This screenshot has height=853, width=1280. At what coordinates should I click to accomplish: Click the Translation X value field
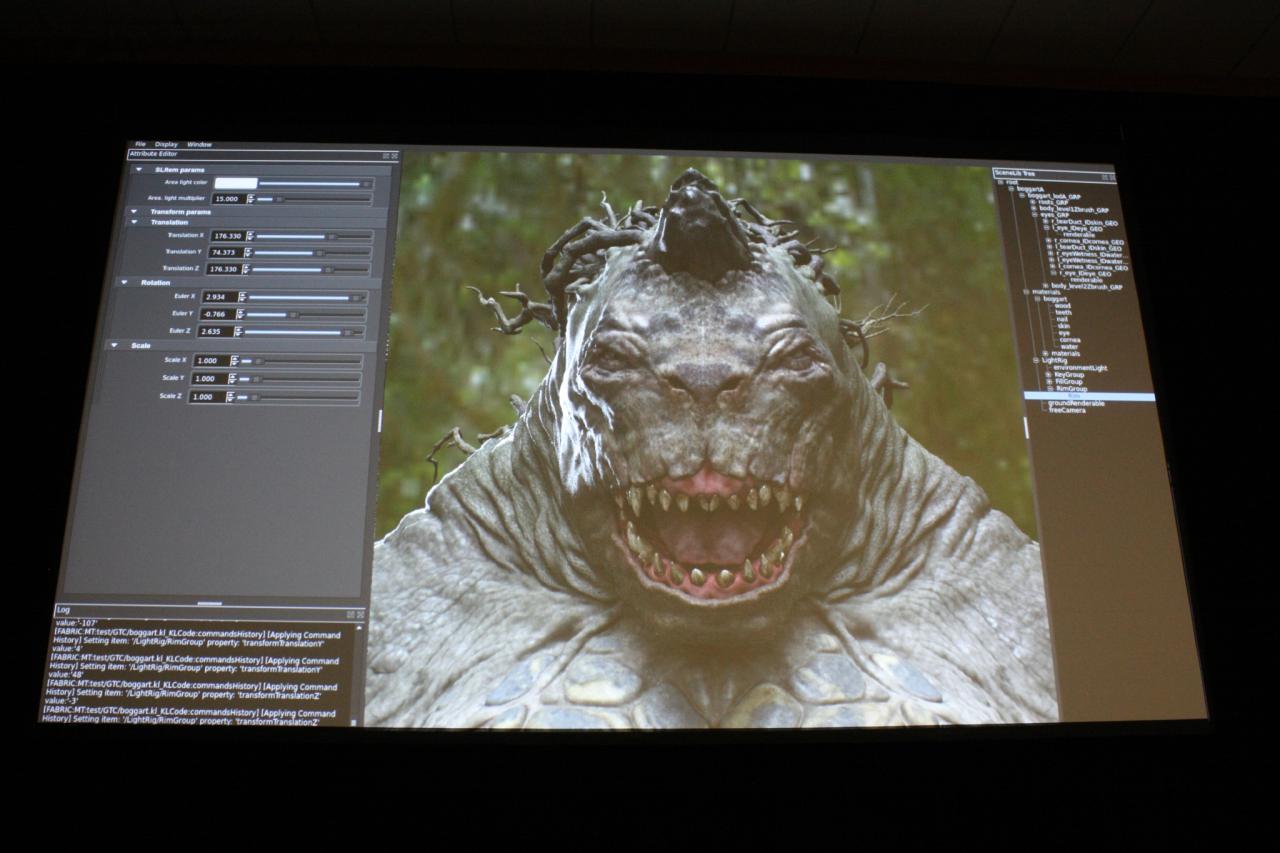(x=229, y=236)
